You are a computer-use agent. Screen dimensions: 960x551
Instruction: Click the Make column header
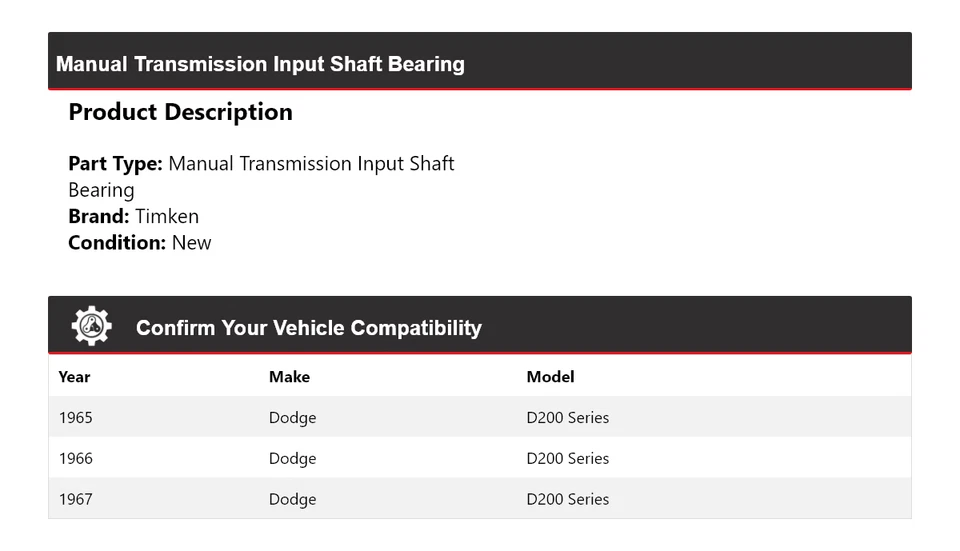click(289, 377)
